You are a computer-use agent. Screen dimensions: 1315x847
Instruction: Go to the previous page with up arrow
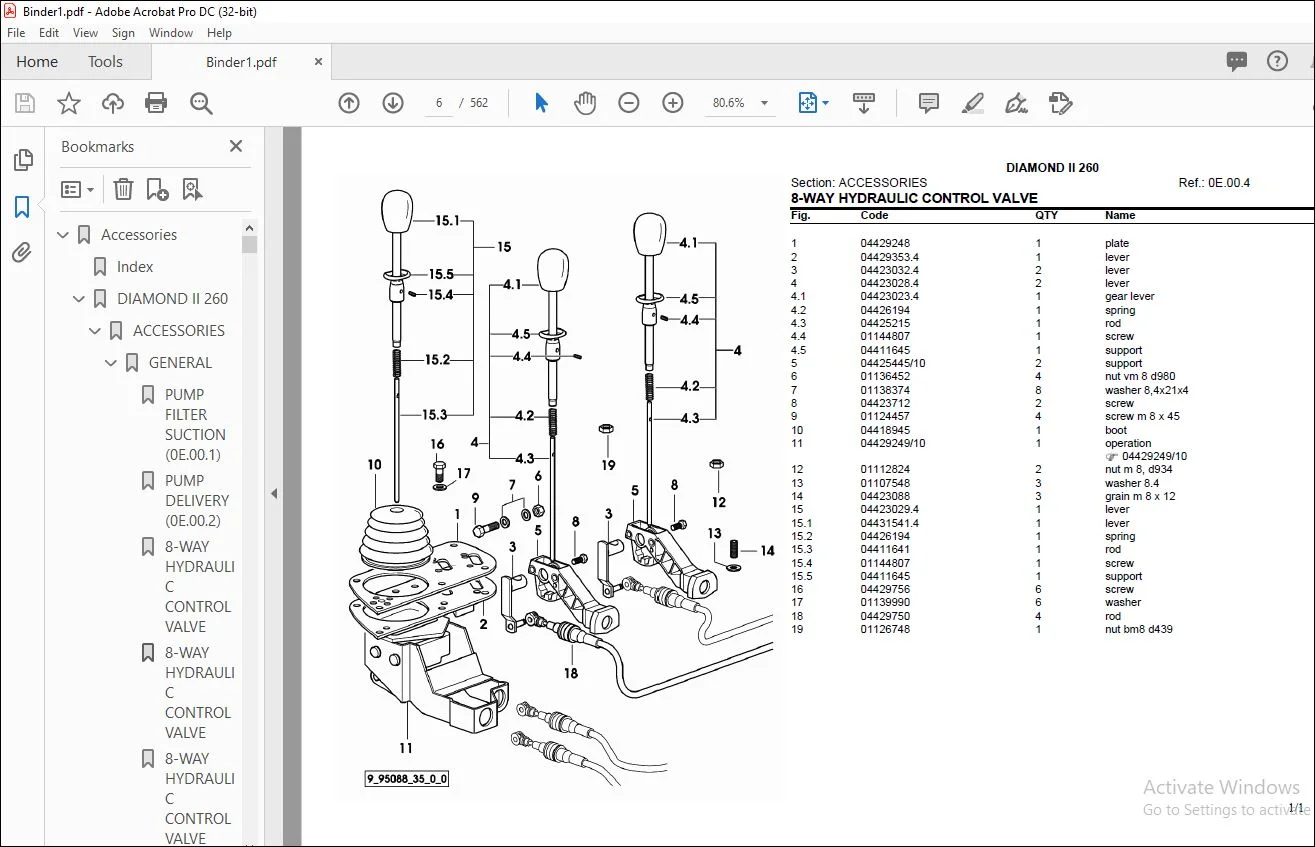tap(349, 103)
